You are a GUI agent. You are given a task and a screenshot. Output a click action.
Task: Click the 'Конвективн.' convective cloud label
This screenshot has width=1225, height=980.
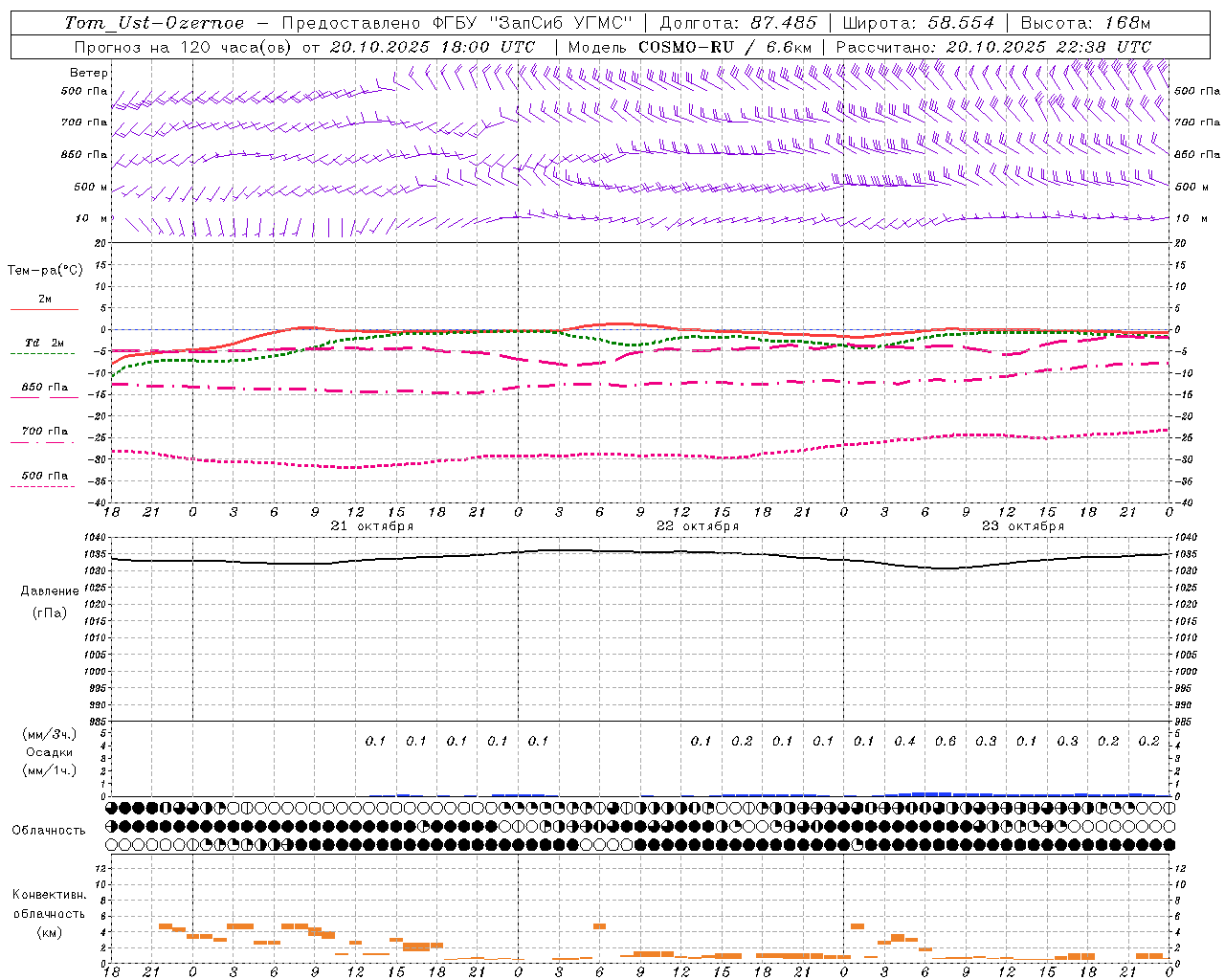(50, 895)
